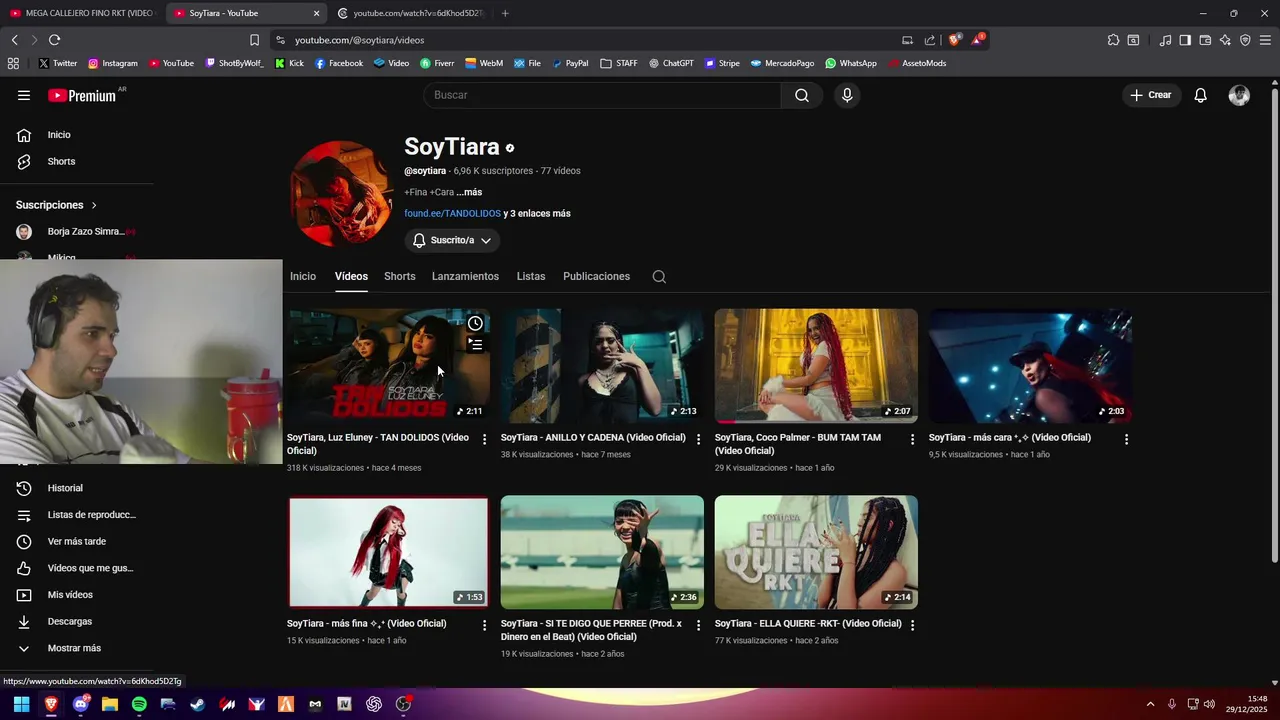Select the Vídeos channel tab
1280x720 pixels.
351,277
